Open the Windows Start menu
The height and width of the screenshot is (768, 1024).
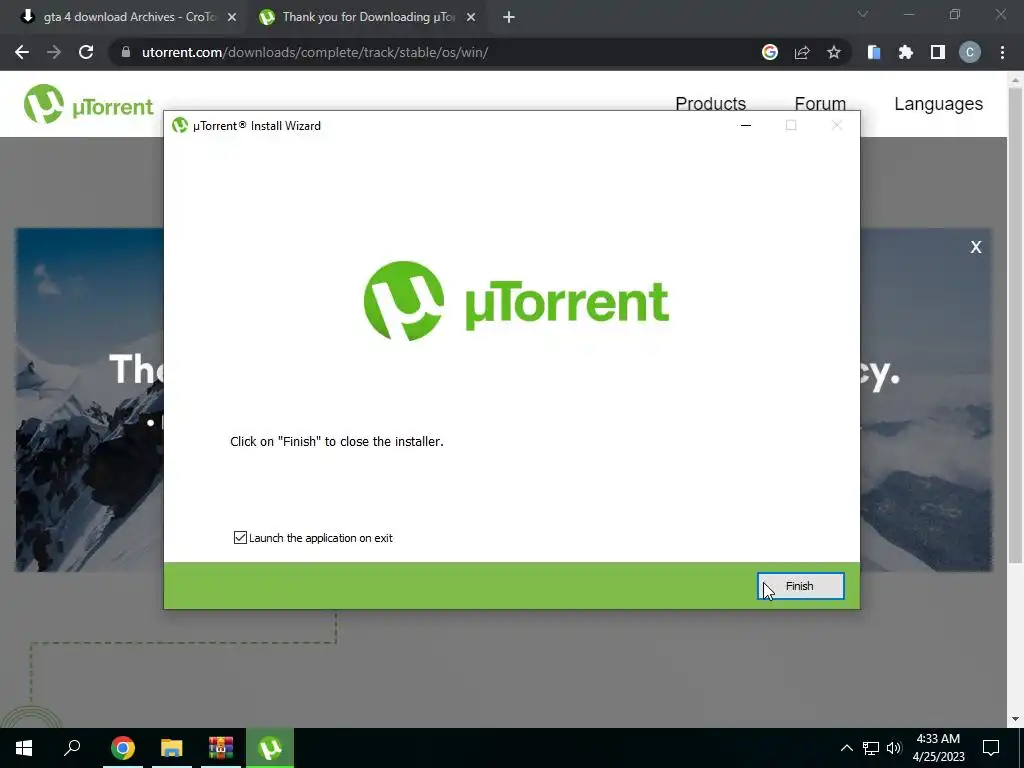pyautogui.click(x=24, y=748)
